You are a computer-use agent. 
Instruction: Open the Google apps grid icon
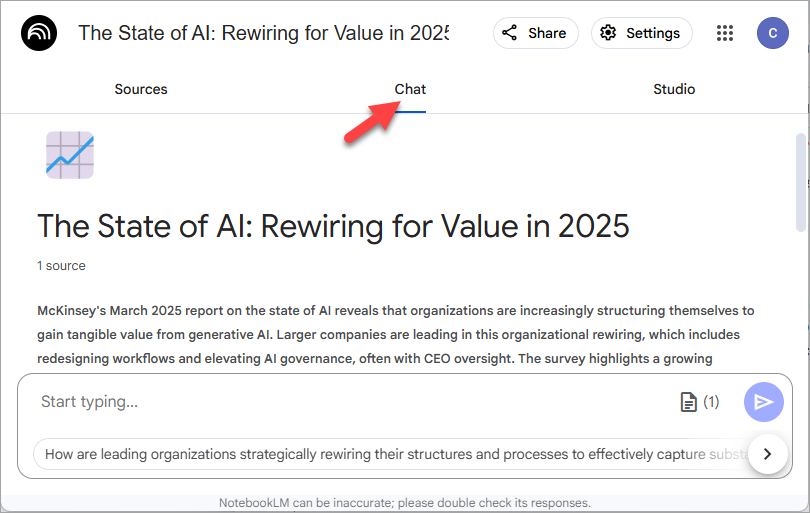point(725,33)
